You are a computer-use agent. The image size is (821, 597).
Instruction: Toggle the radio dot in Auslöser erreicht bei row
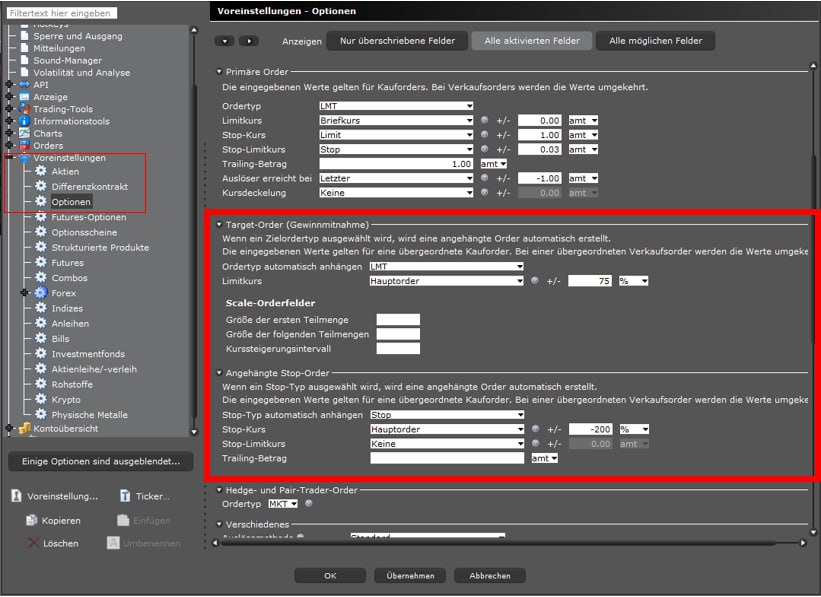pyautogui.click(x=485, y=178)
